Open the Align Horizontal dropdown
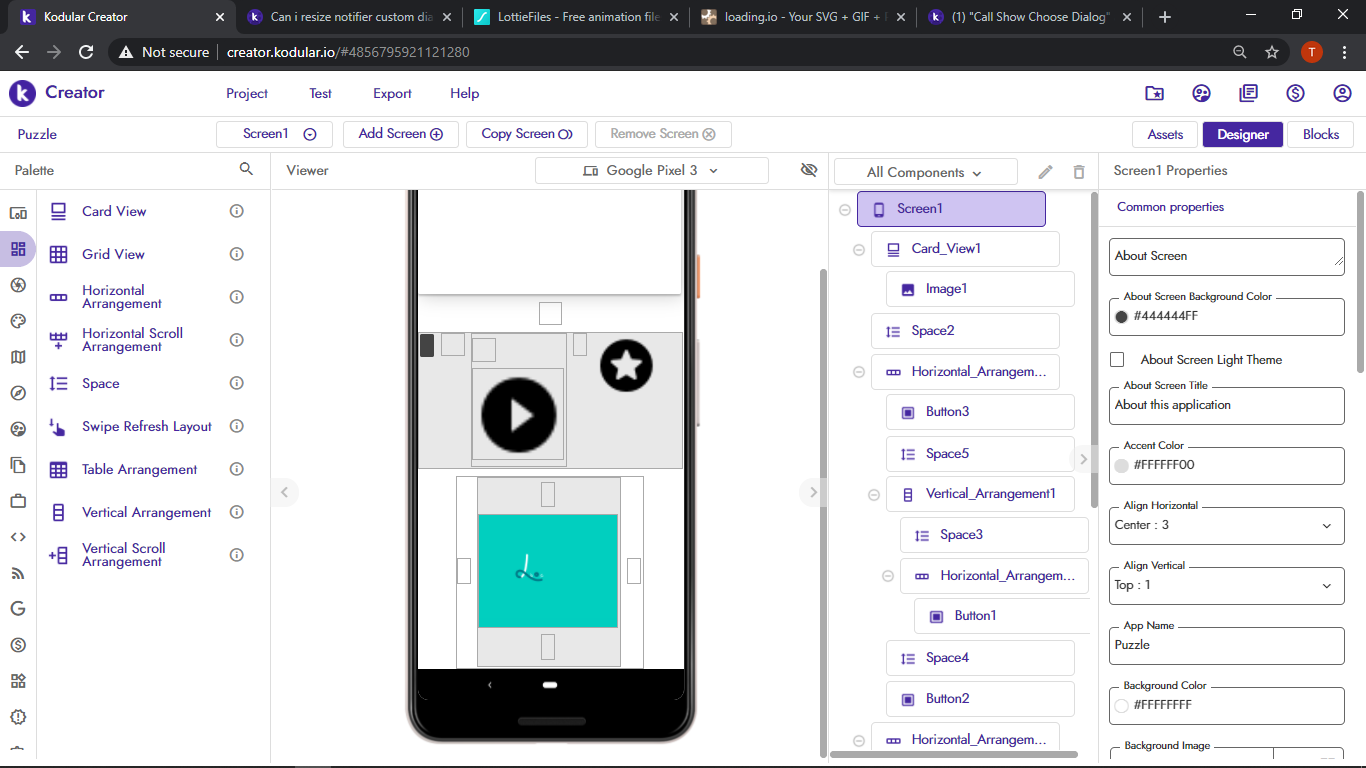This screenshot has width=1366, height=768. 1226,525
